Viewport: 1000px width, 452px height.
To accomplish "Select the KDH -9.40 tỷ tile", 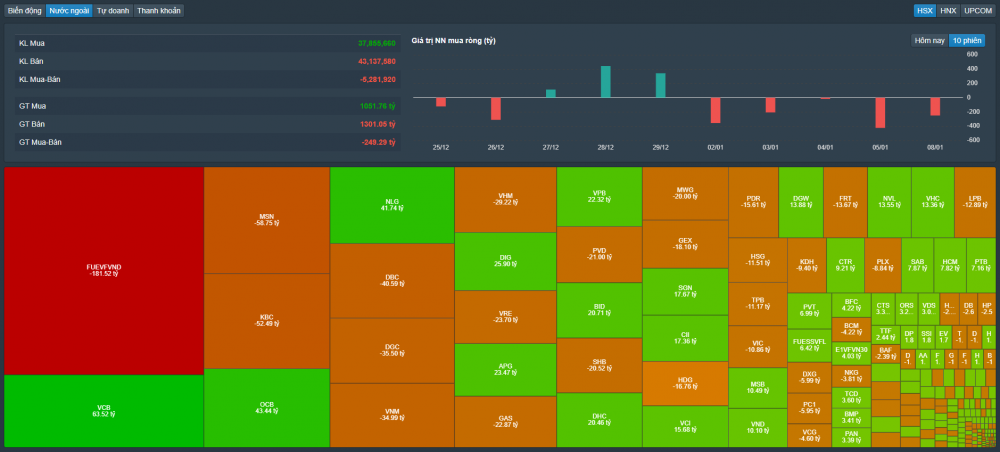I will [807, 265].
